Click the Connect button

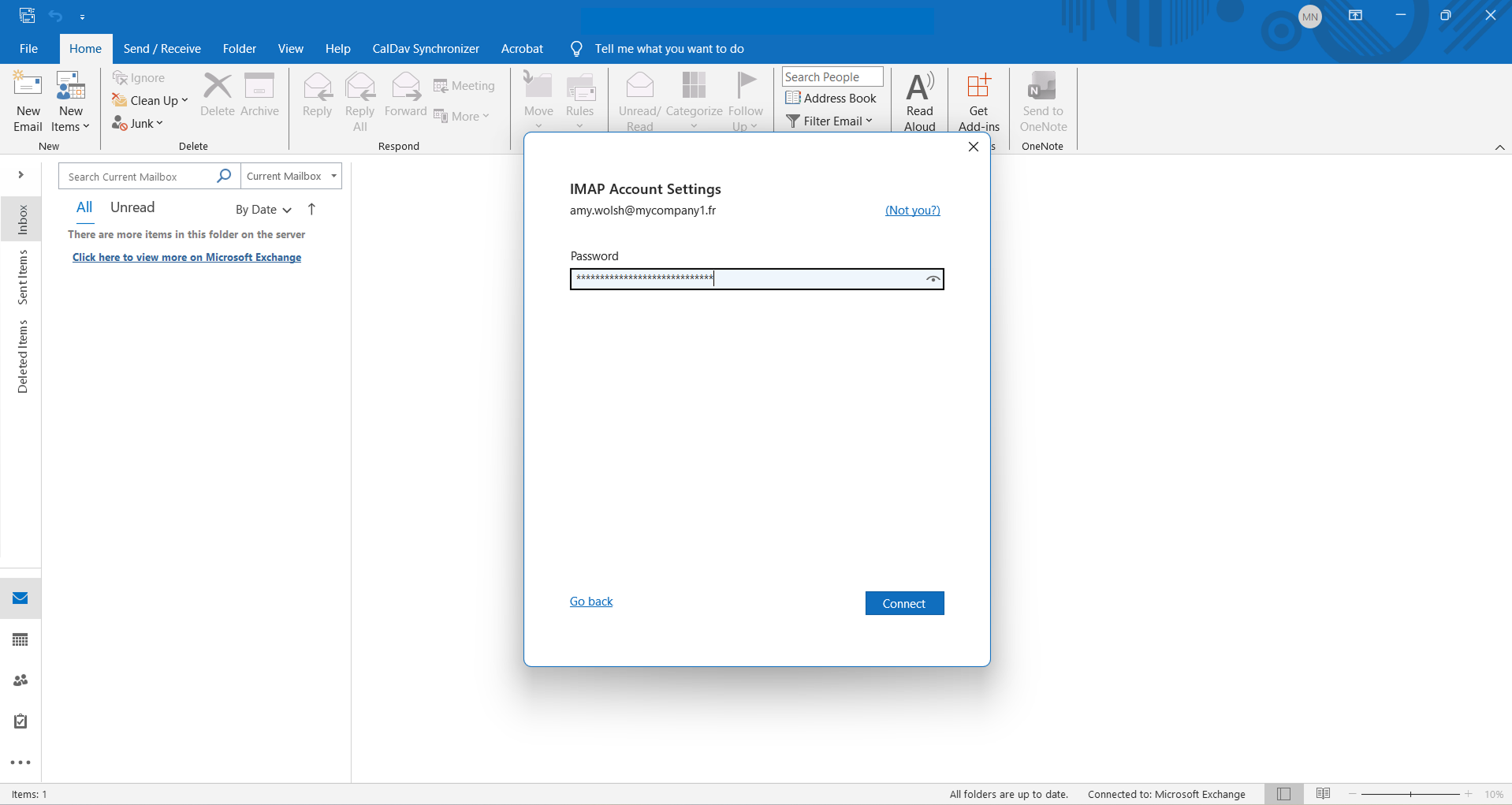pyautogui.click(x=904, y=603)
